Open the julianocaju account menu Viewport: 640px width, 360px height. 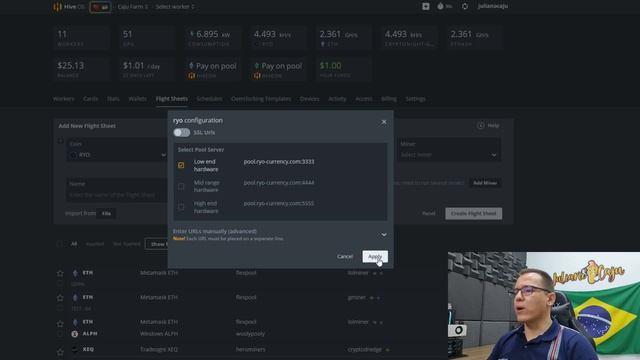[x=493, y=6]
